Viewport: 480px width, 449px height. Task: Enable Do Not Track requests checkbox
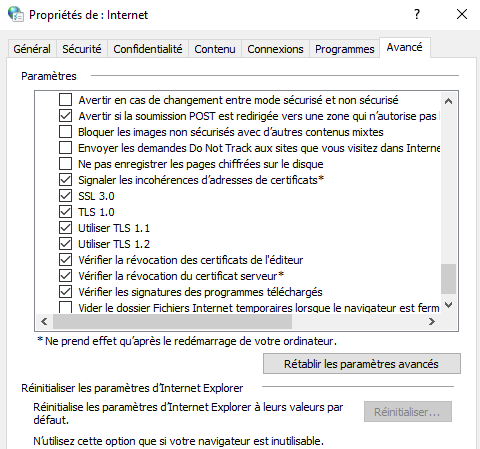65,148
